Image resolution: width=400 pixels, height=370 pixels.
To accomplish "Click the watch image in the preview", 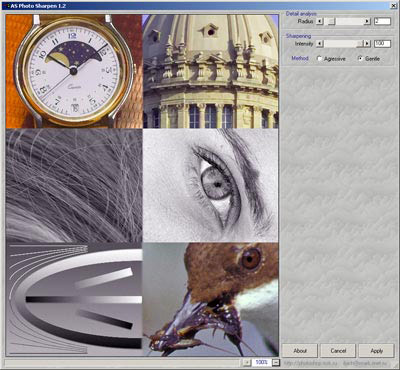I will point(74,71).
